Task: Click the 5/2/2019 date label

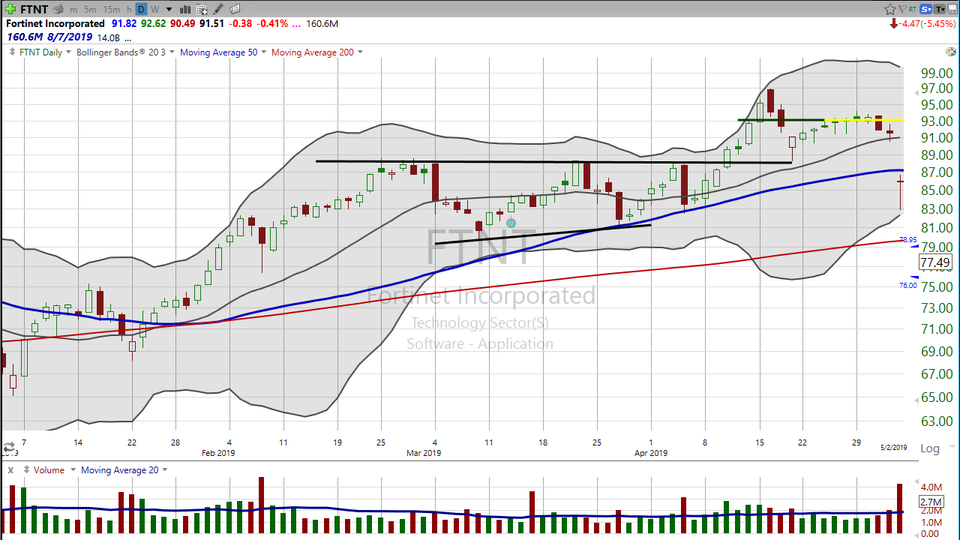Action: [894, 448]
